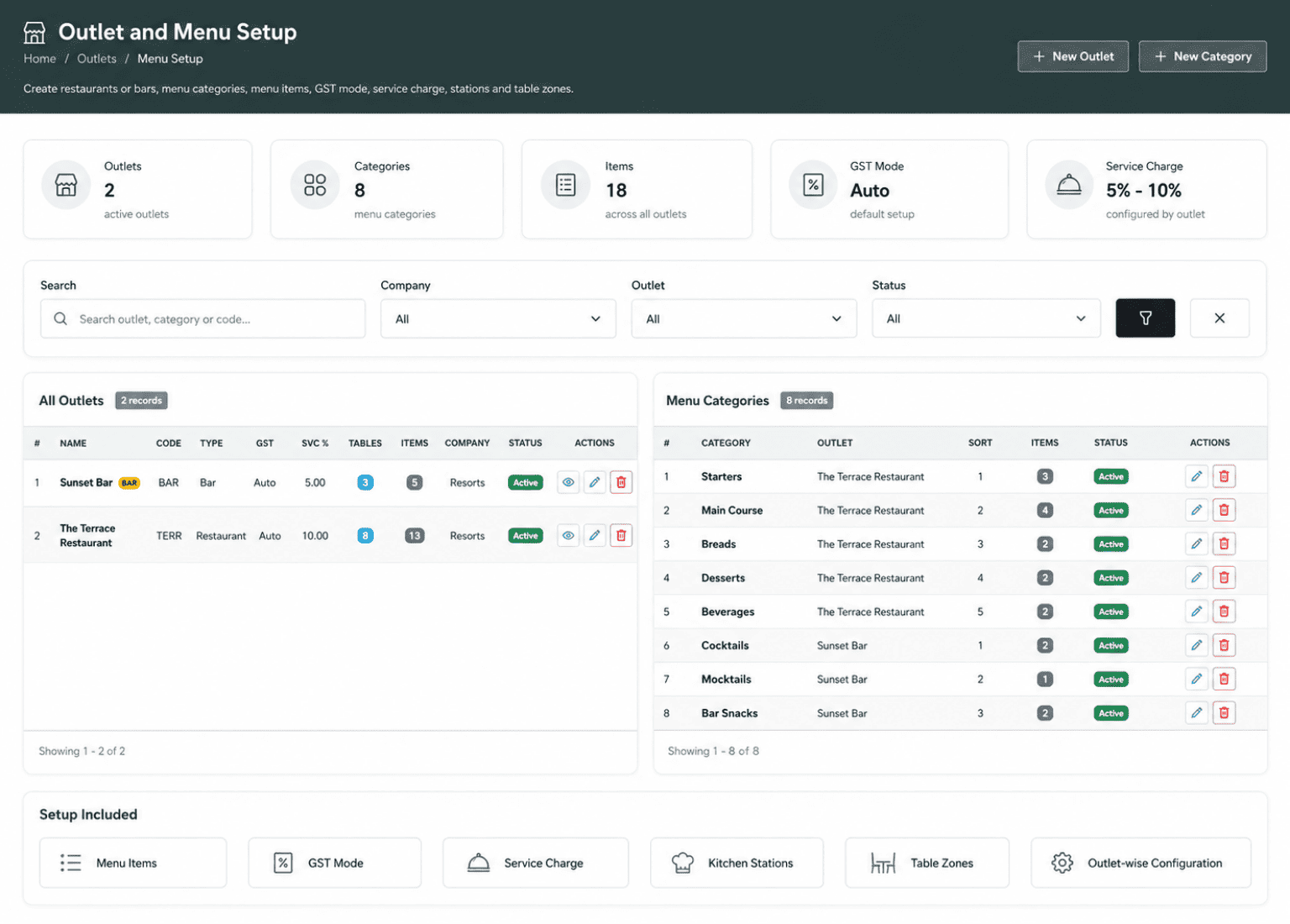Edit the Starters category
The width and height of the screenshot is (1290, 924).
click(x=1197, y=476)
